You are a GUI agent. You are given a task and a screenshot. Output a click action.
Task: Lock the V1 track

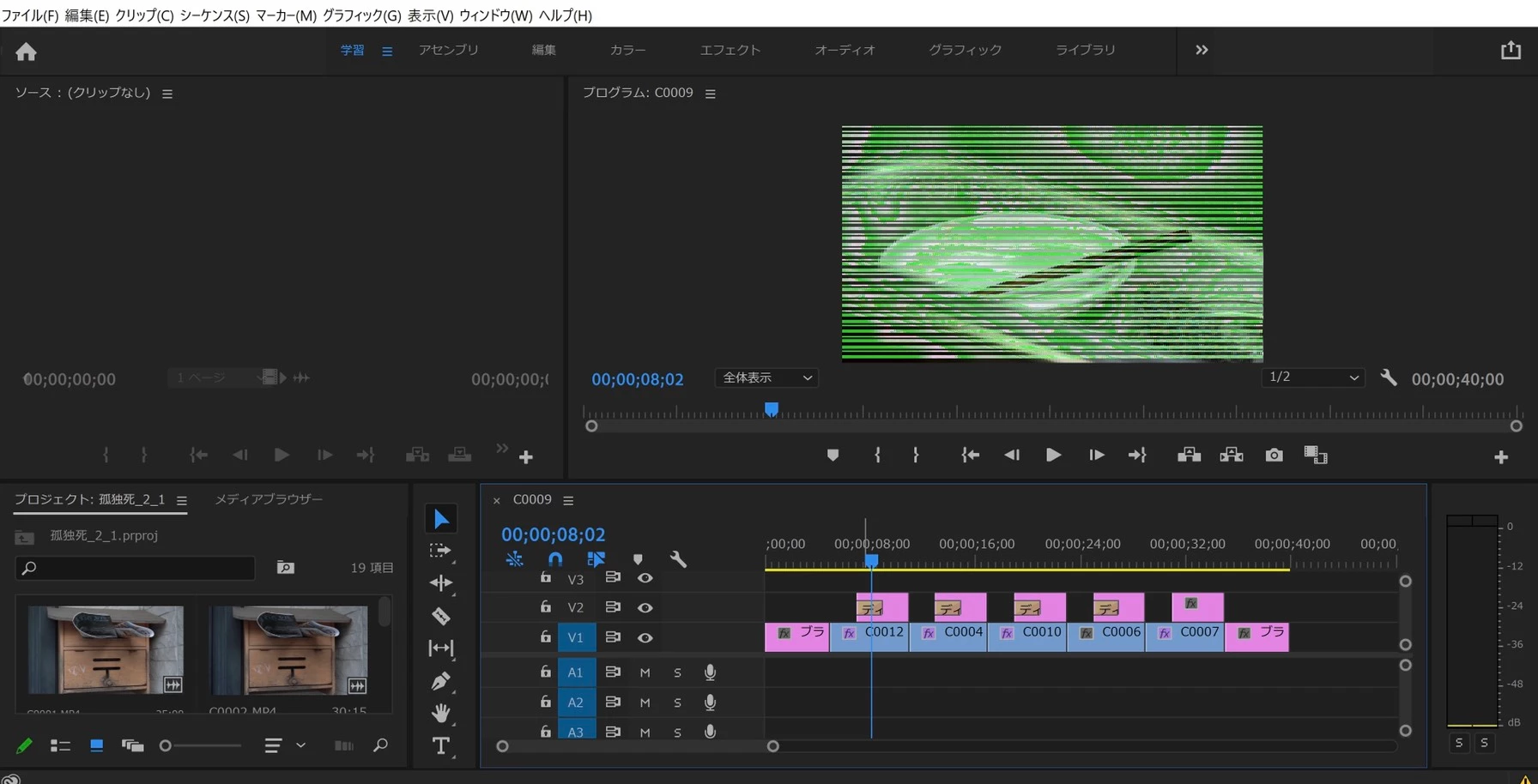(545, 636)
